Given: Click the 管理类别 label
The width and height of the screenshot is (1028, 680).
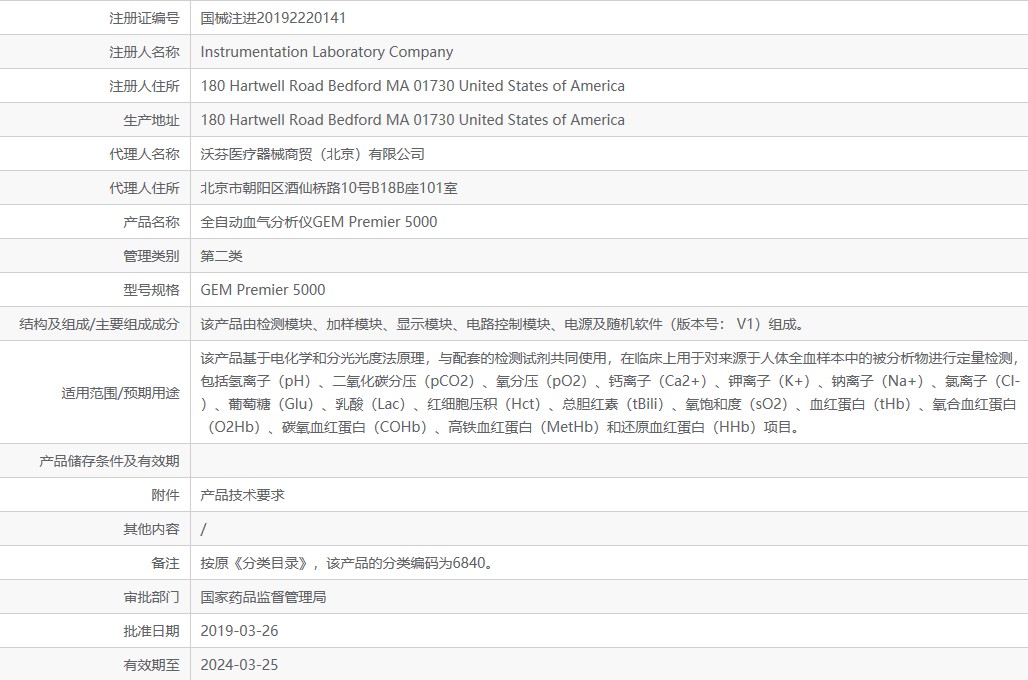Looking at the screenshot, I should (151, 256).
